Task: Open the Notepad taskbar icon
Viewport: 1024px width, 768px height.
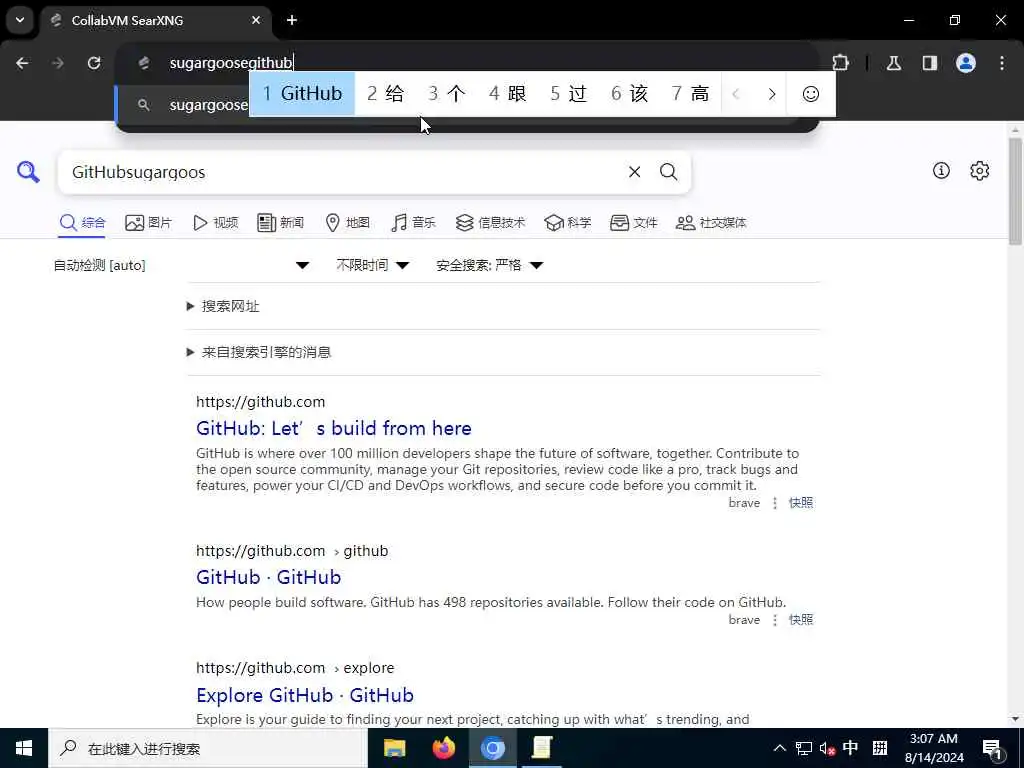Action: (542, 748)
